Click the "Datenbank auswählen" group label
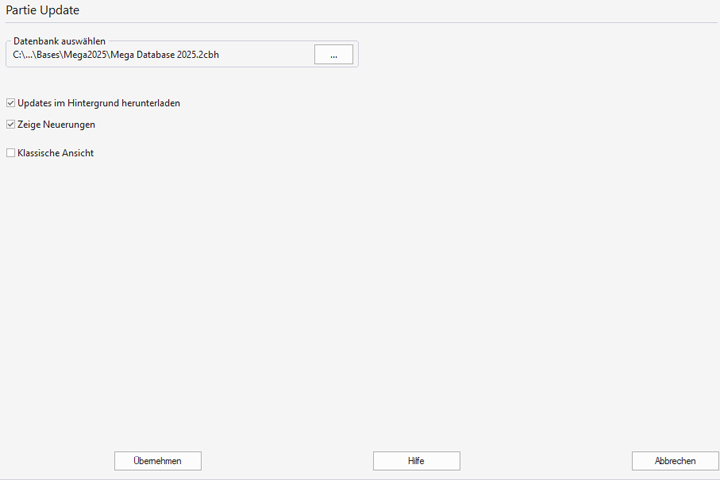 59,41
